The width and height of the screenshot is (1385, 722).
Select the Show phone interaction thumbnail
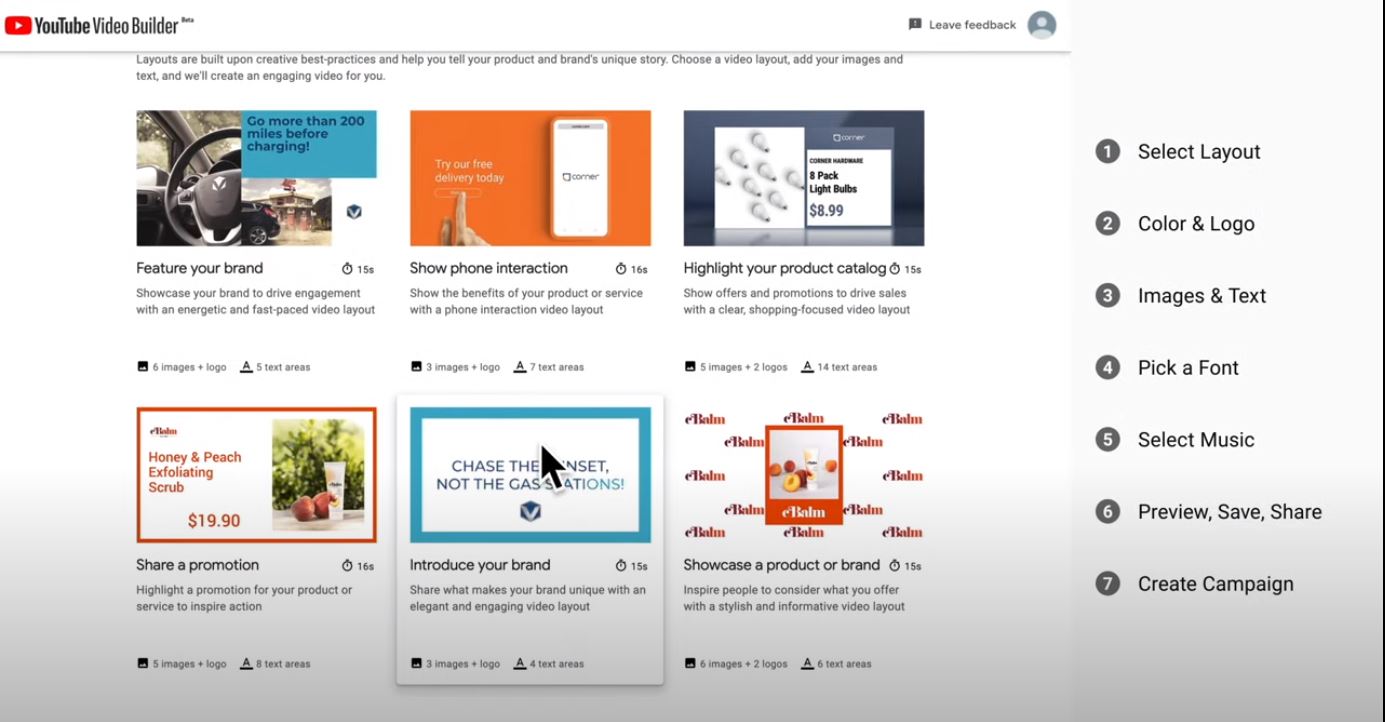click(530, 178)
